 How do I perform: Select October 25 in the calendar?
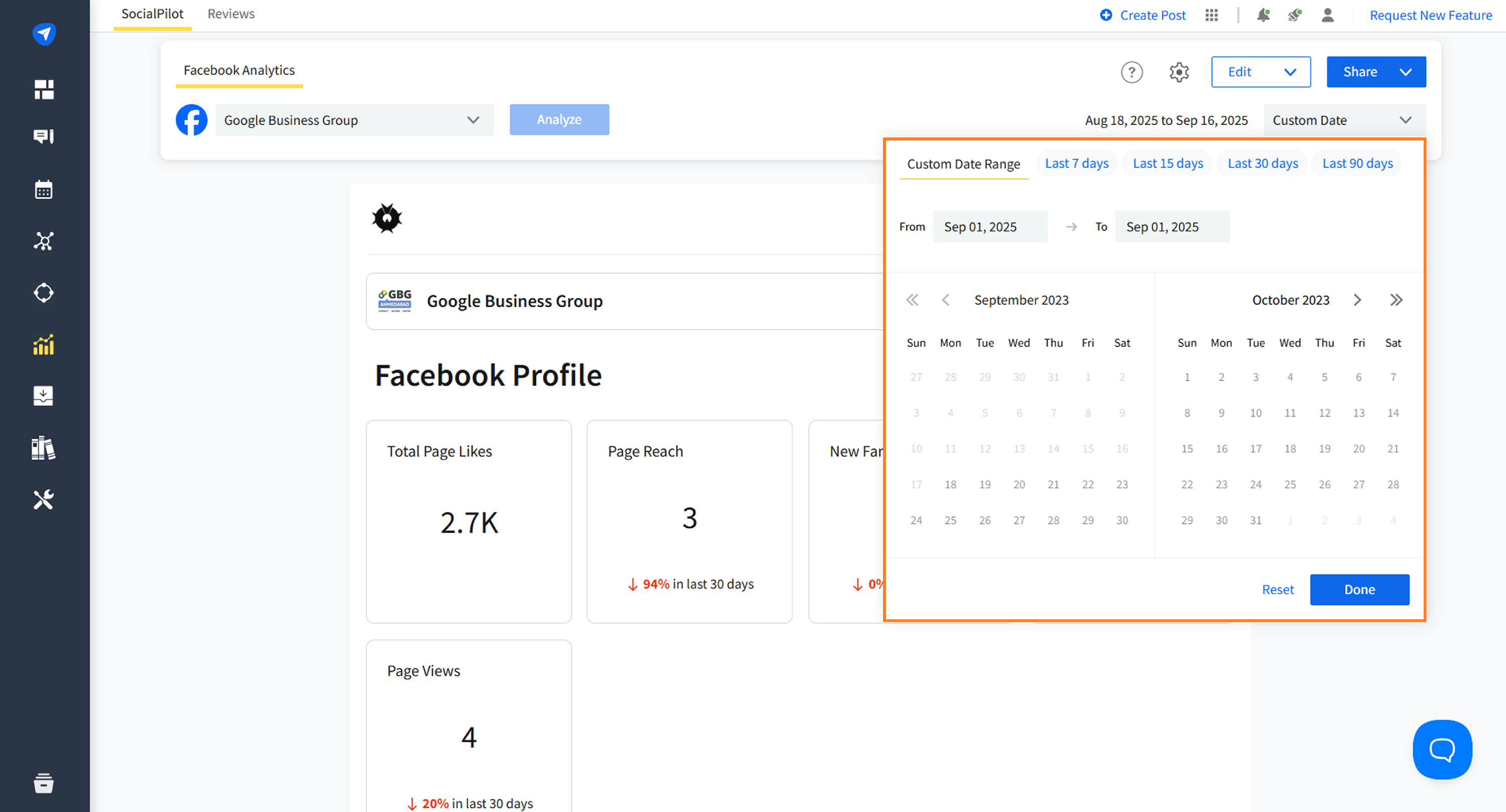1290,484
